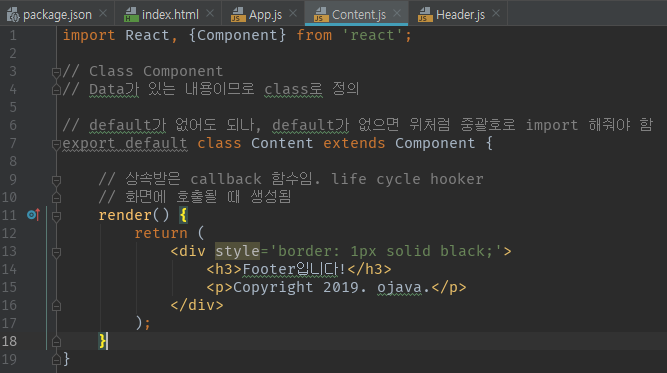The image size is (667, 373).
Task: Click the 'render()' method name
Action: (134, 215)
